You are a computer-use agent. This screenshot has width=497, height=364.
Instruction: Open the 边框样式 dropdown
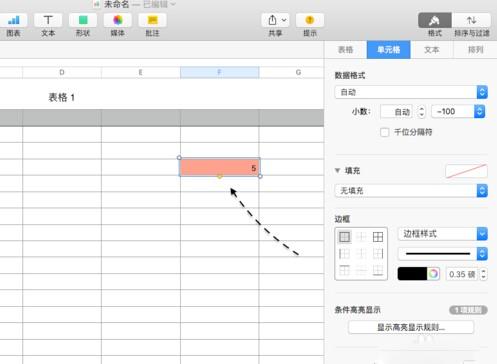pos(443,234)
